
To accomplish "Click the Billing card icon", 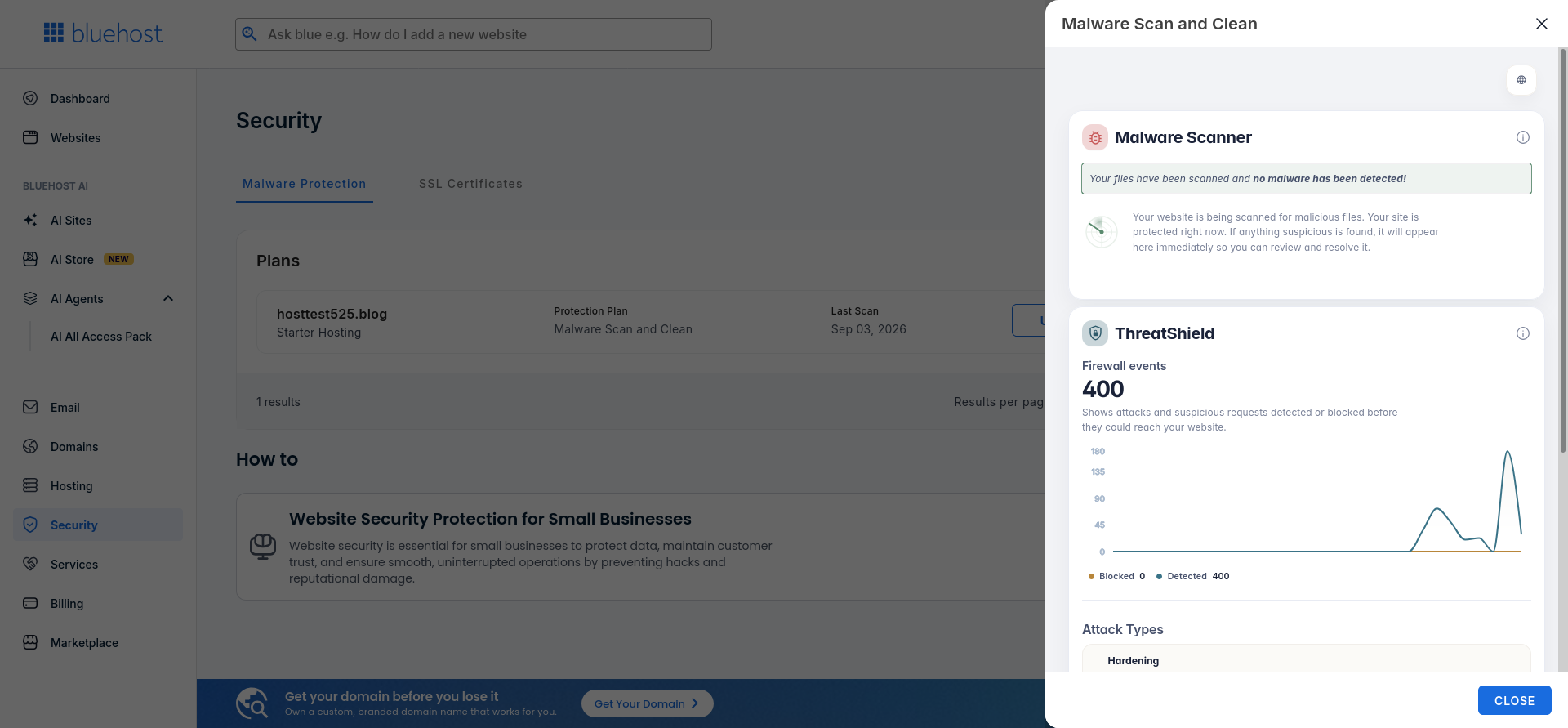I will click(30, 603).
